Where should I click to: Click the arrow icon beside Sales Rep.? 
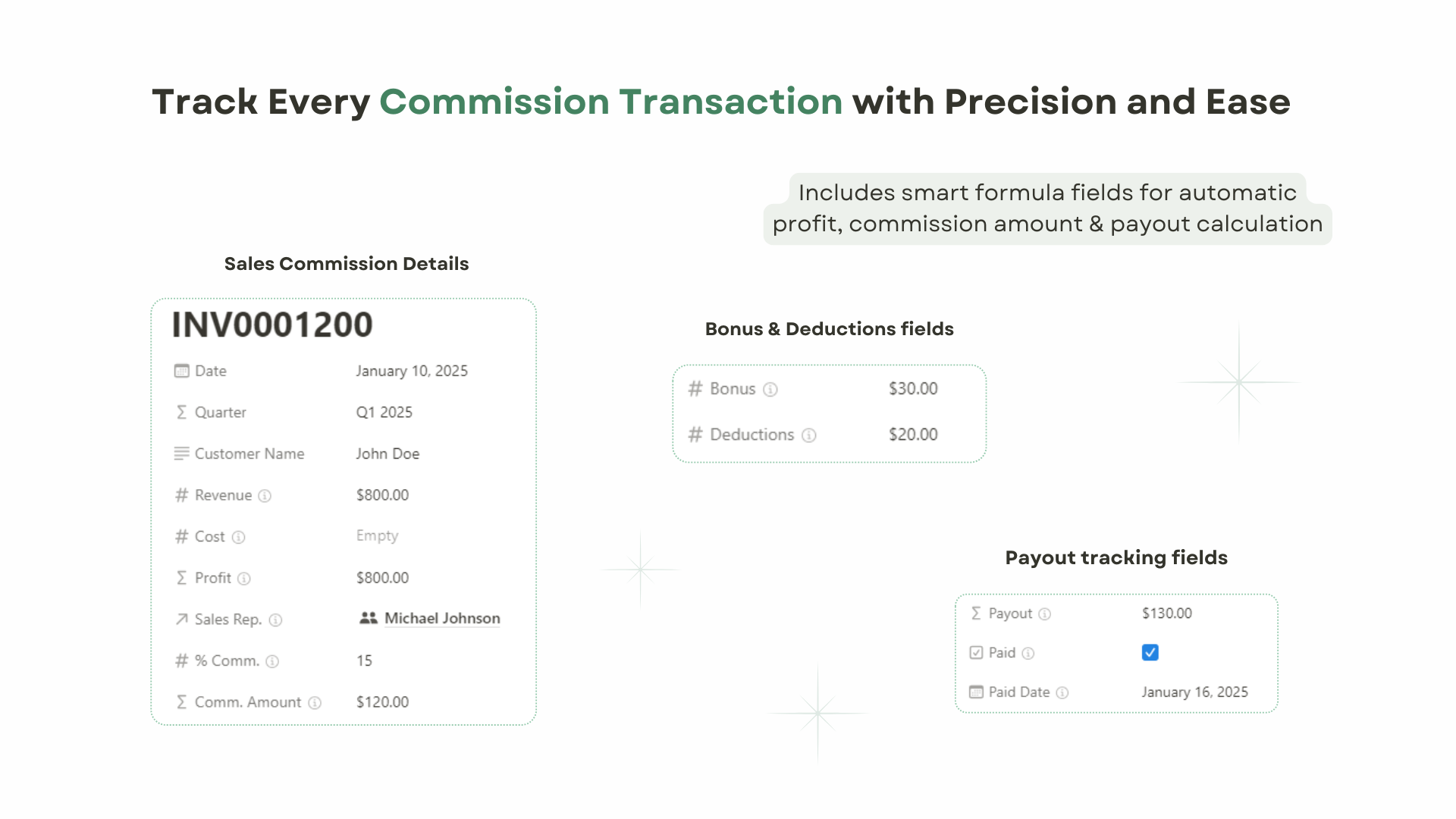(x=181, y=620)
